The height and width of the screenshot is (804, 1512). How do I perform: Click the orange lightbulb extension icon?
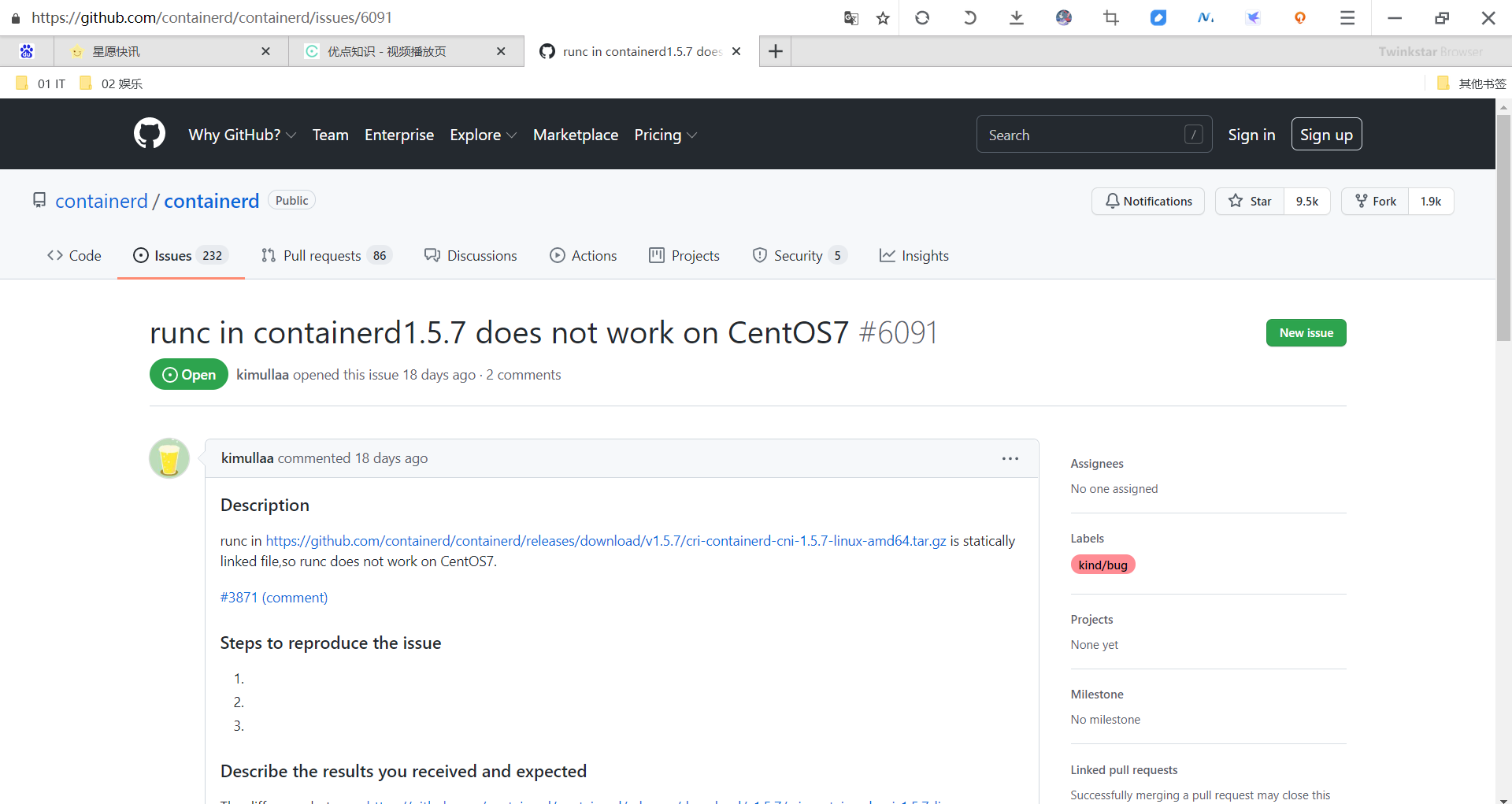(1300, 17)
